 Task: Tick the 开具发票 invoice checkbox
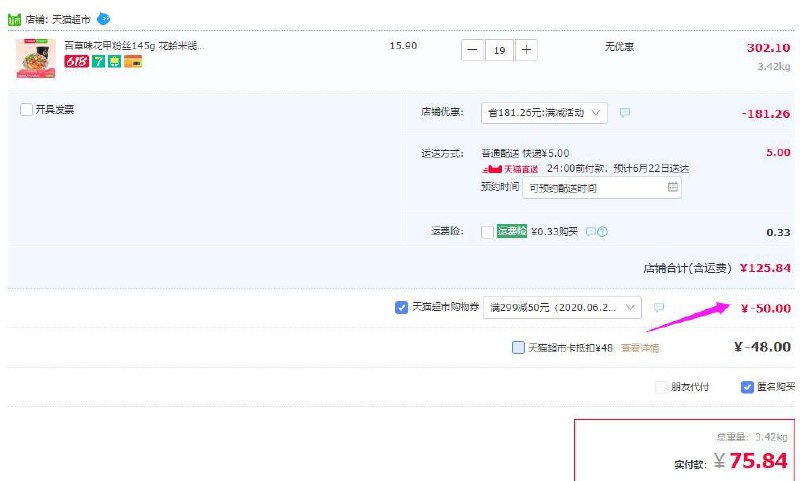point(27,110)
